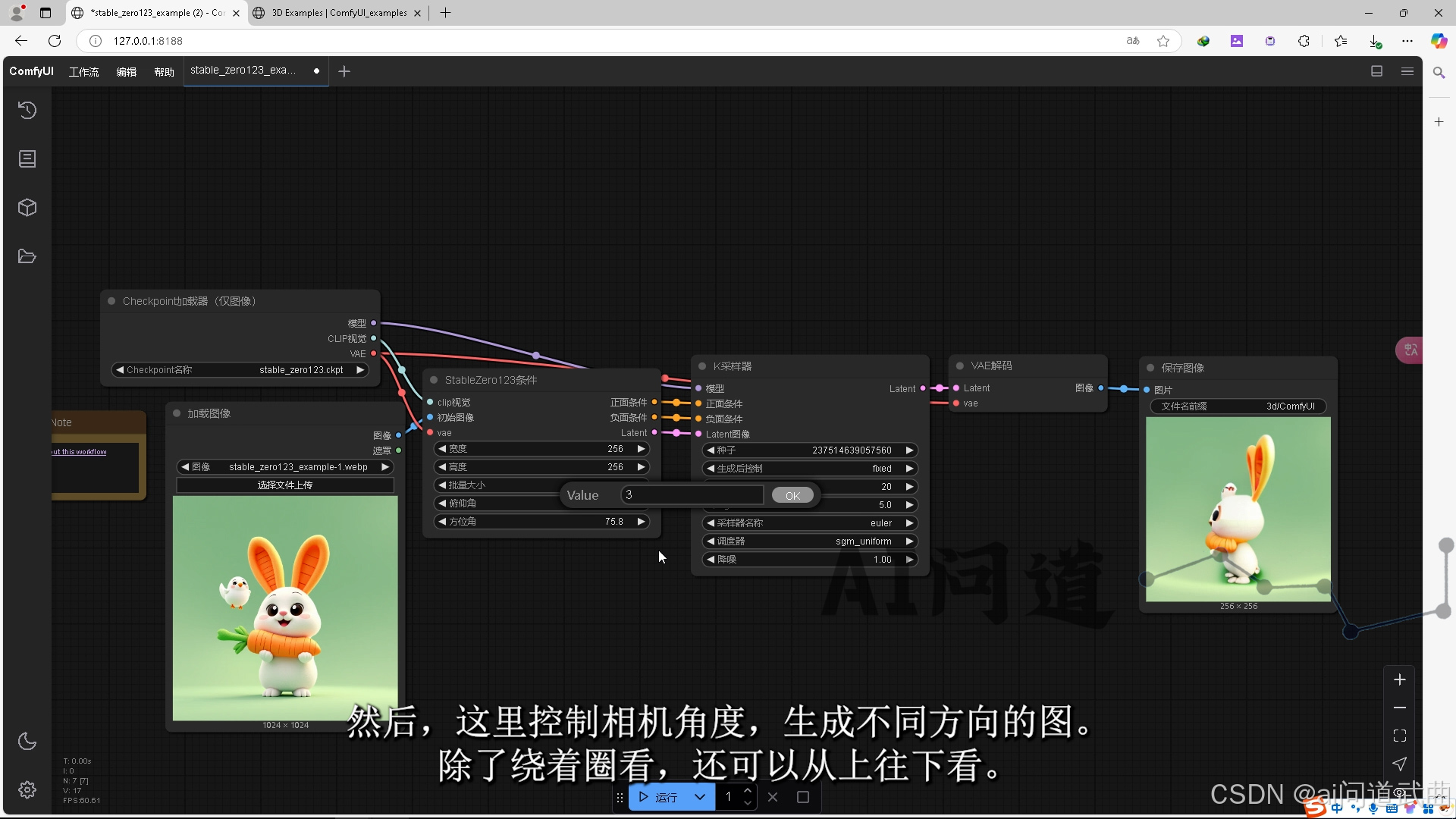
Task: Click the zoom in plus canvas button
Action: point(1400,679)
